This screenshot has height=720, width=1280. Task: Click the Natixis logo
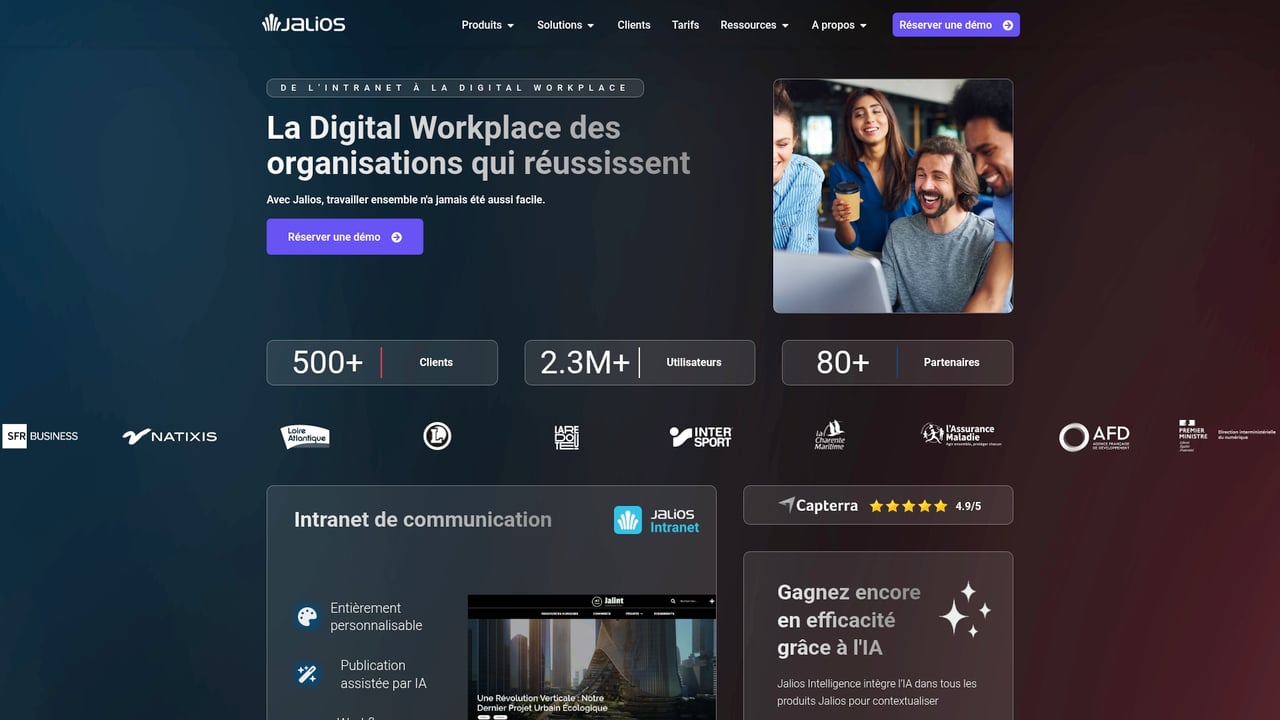[x=169, y=436]
